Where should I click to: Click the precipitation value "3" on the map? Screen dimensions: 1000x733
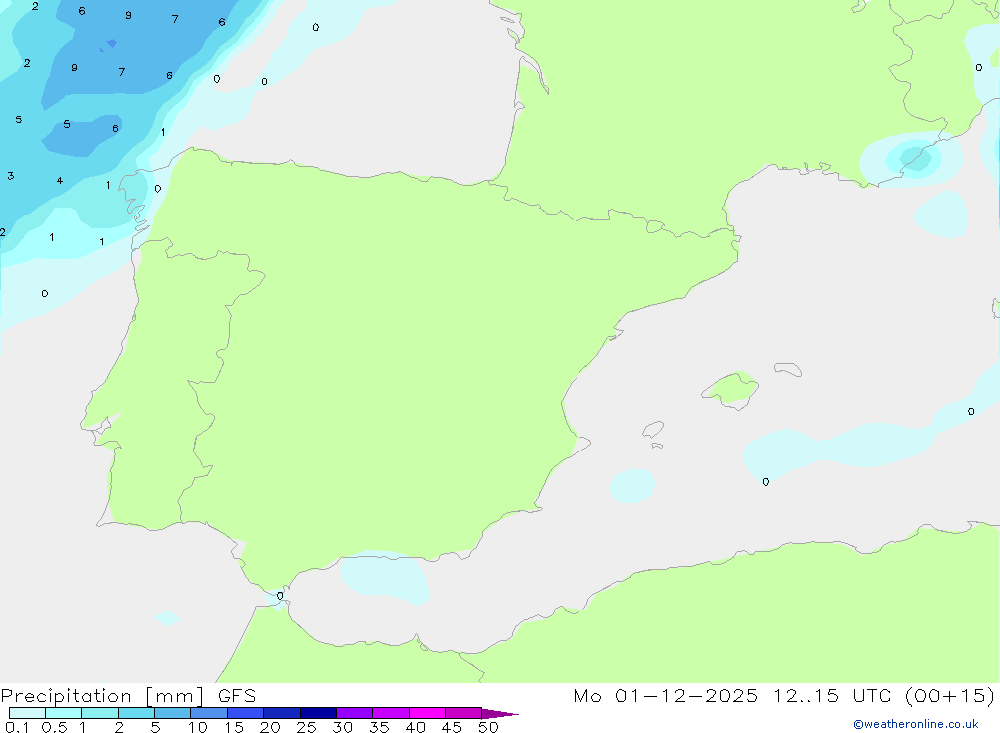pyautogui.click(x=11, y=175)
